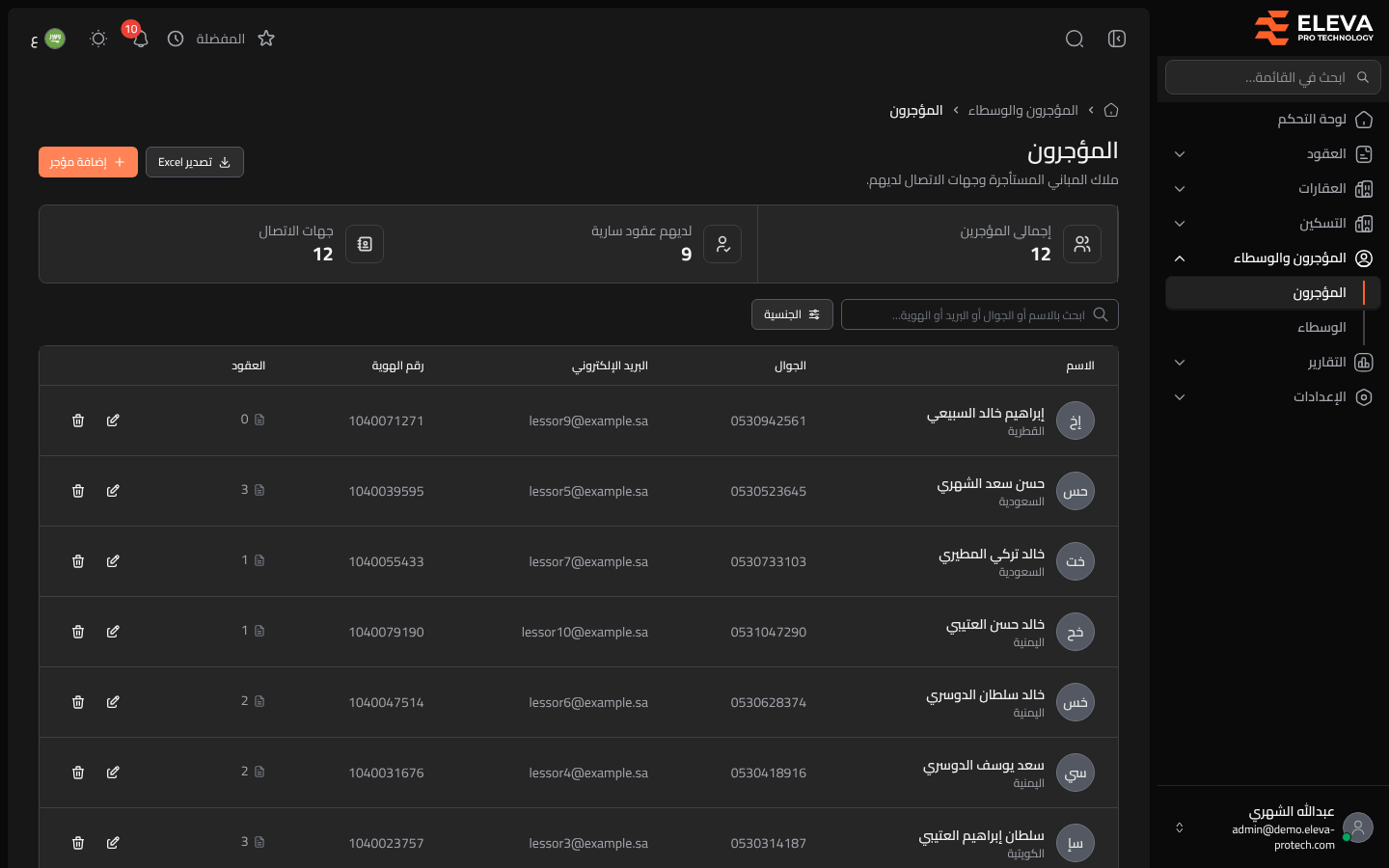Add this page to favorites star
Screen dimensions: 1389x868
click(266, 39)
